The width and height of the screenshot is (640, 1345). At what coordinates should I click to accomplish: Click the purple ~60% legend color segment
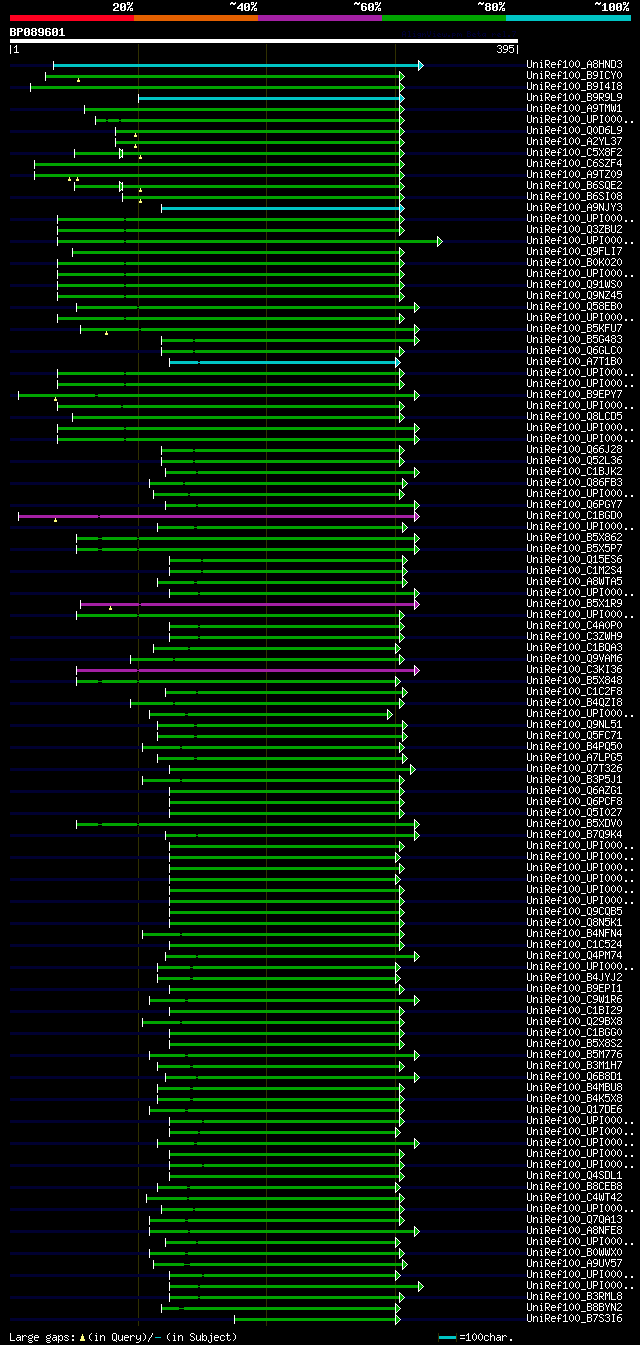[x=320, y=17]
